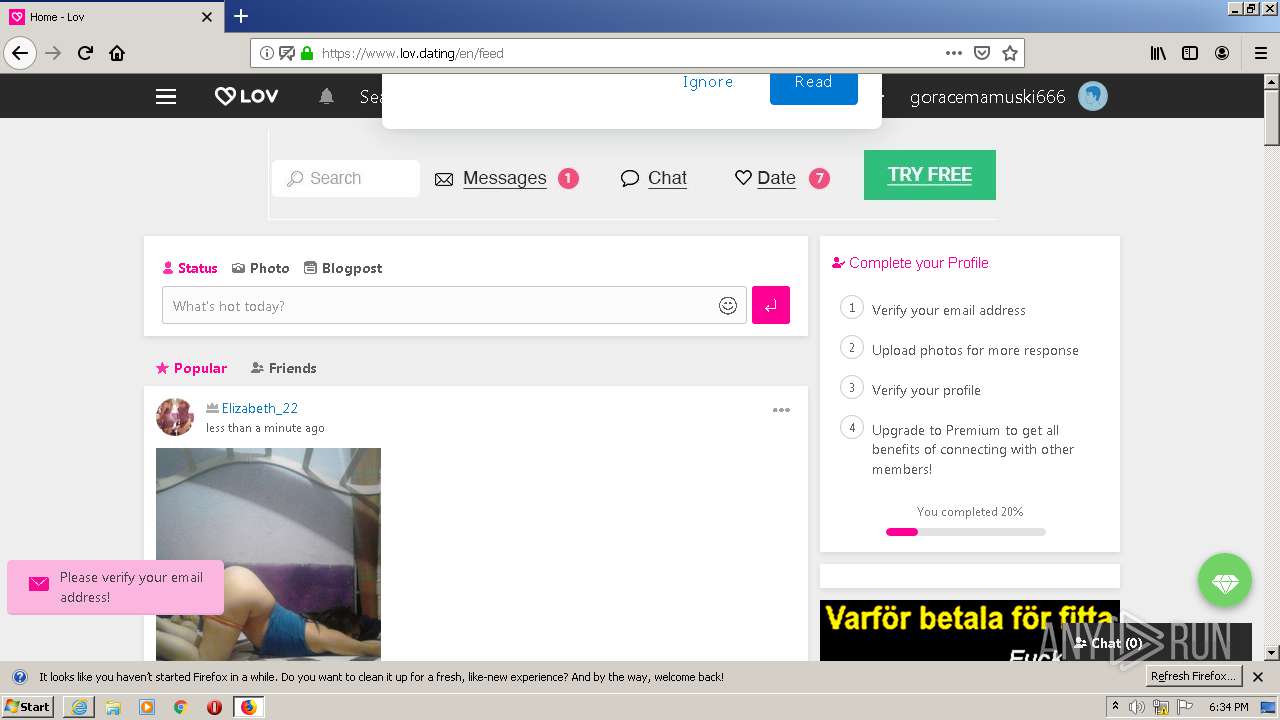The image size is (1280, 720).
Task: Submit status with pink enter button
Action: (771, 305)
